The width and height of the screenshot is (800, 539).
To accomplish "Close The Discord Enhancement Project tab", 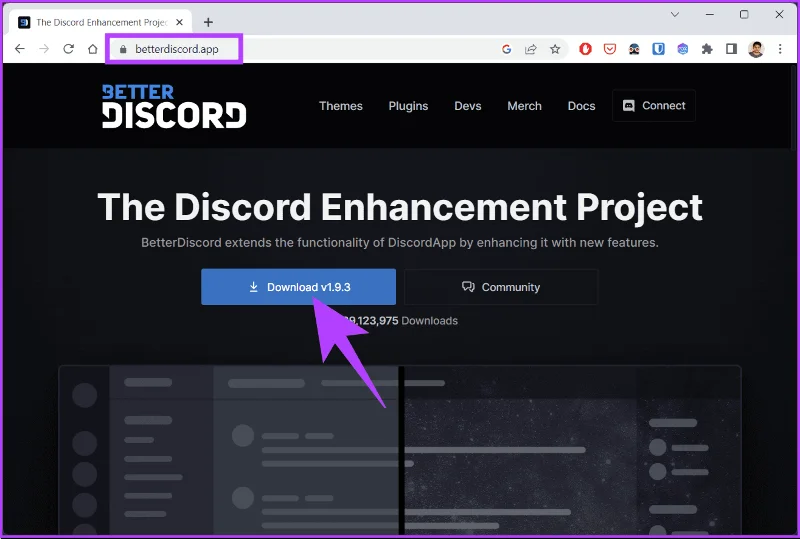I will click(x=179, y=22).
